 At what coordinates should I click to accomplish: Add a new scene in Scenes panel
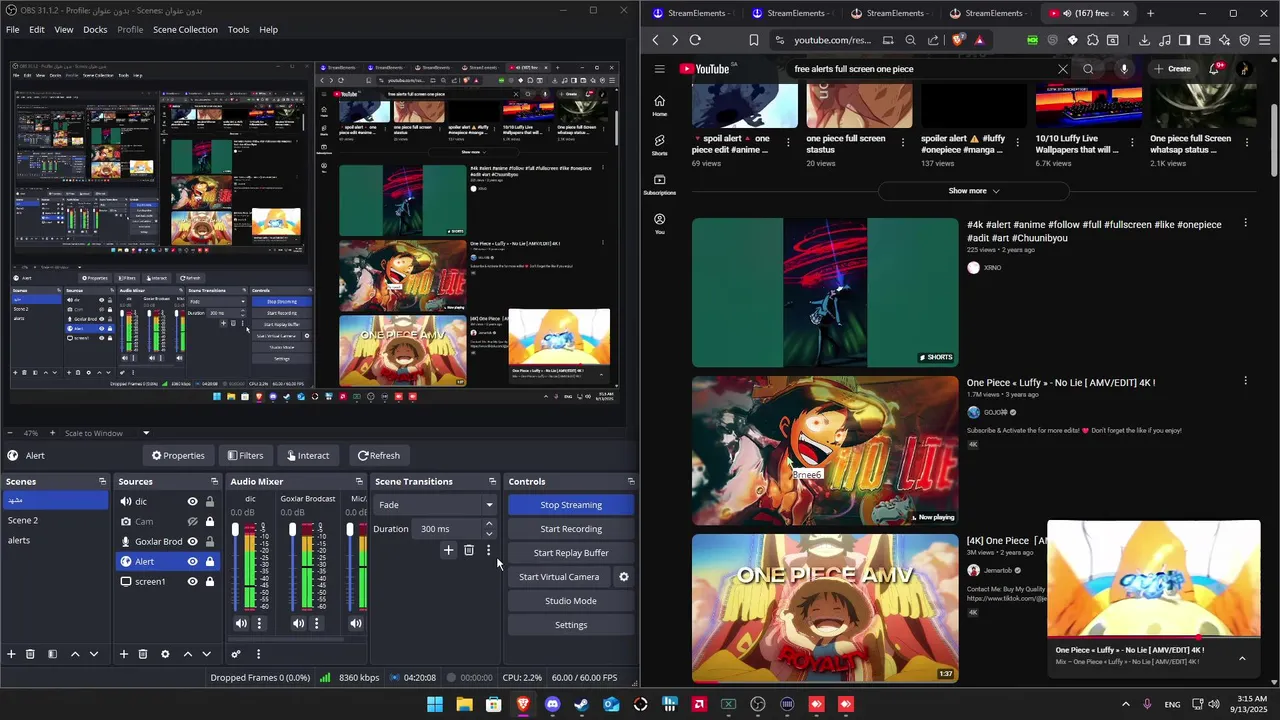pos(11,654)
